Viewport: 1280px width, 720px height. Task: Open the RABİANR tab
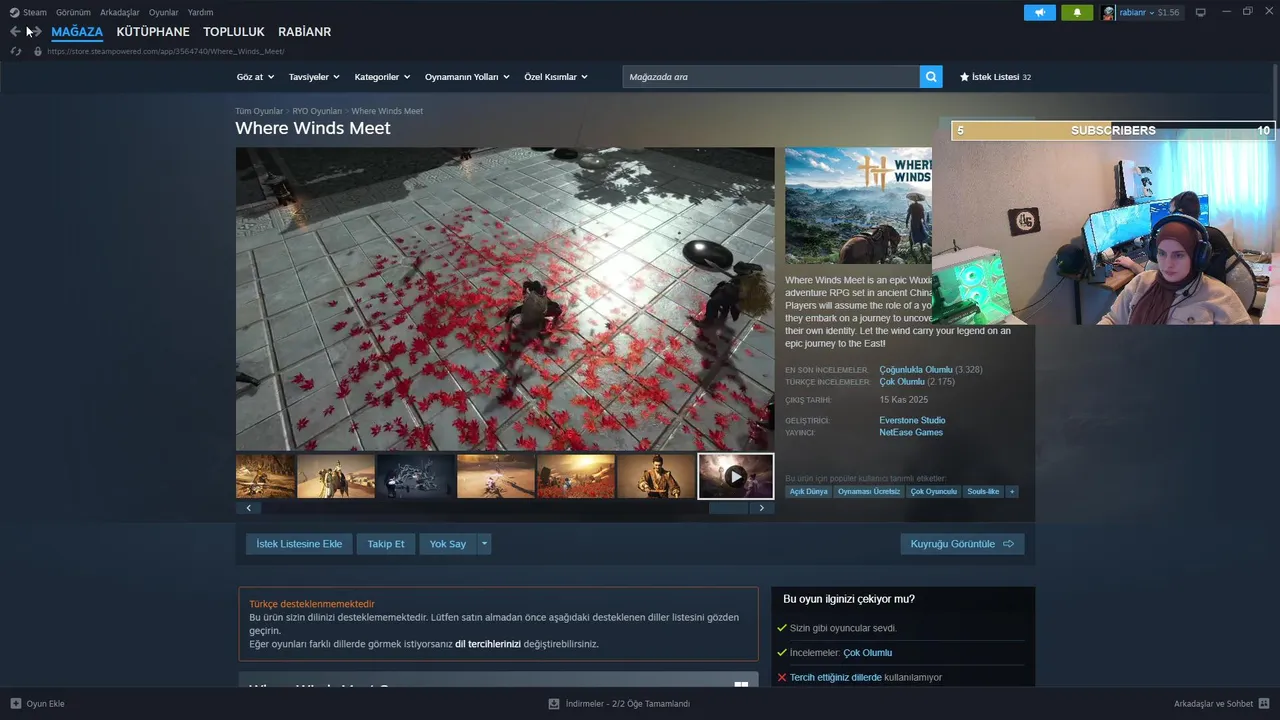tap(305, 32)
